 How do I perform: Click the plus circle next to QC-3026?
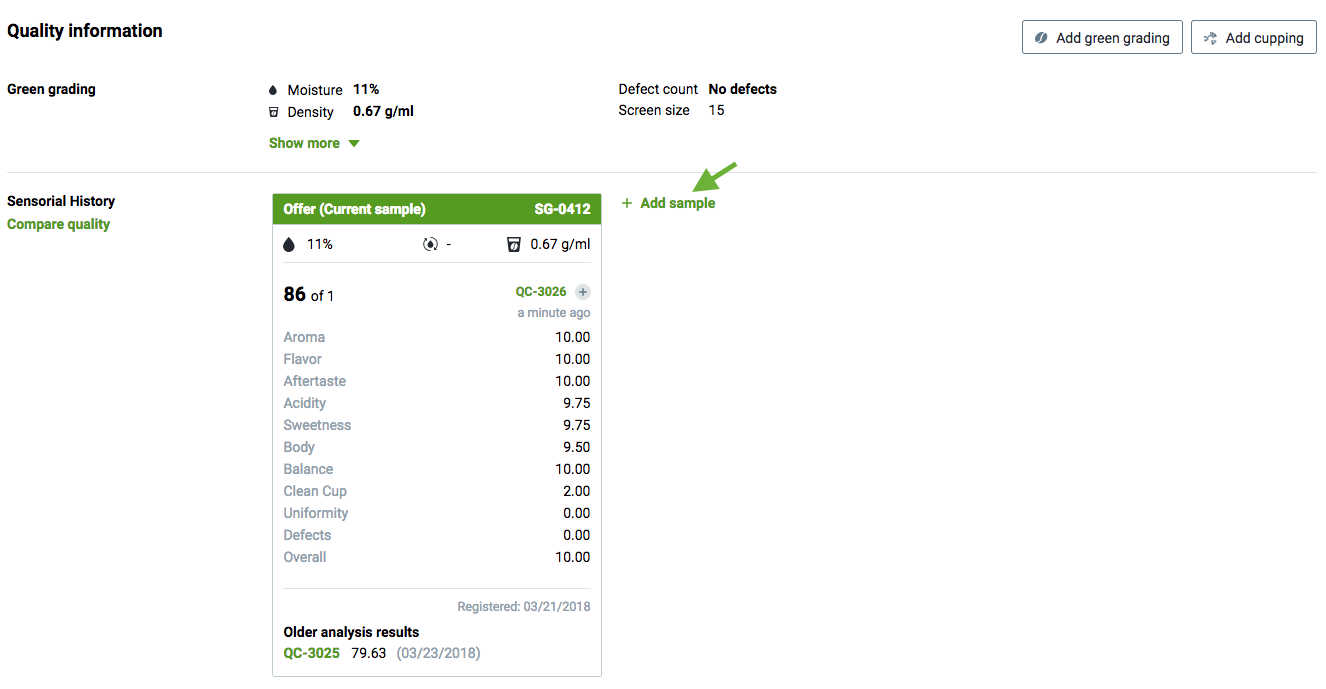coord(583,292)
